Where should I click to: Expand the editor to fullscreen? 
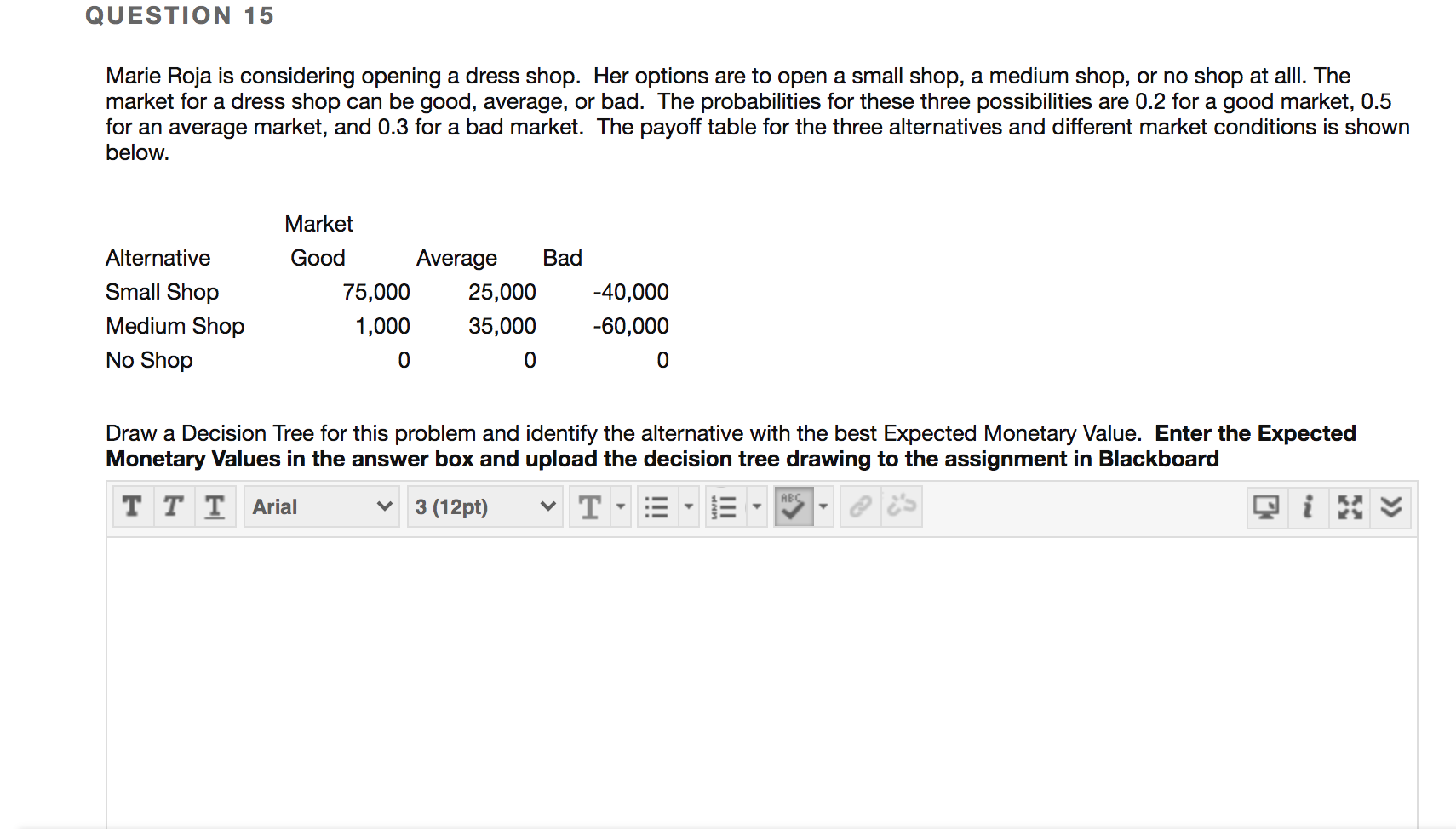click(x=1349, y=506)
